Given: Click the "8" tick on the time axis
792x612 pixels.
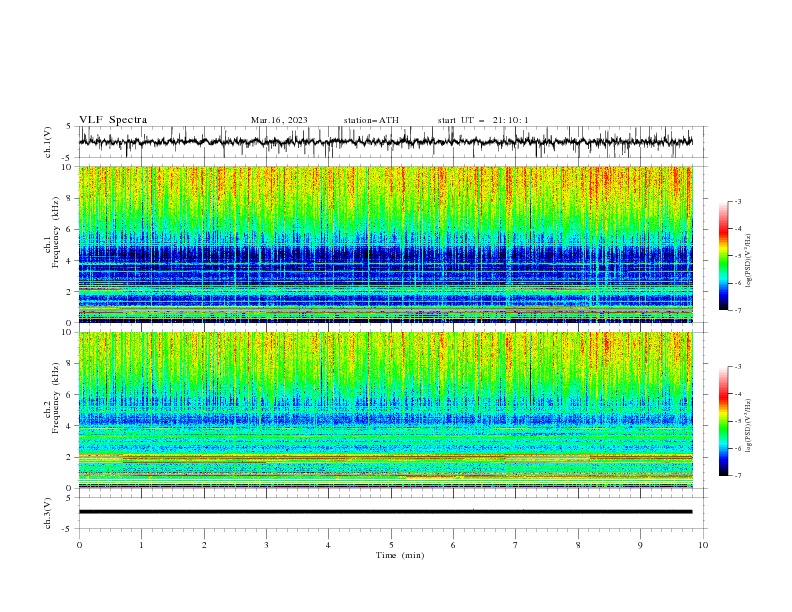Looking at the screenshot, I should (x=578, y=545).
